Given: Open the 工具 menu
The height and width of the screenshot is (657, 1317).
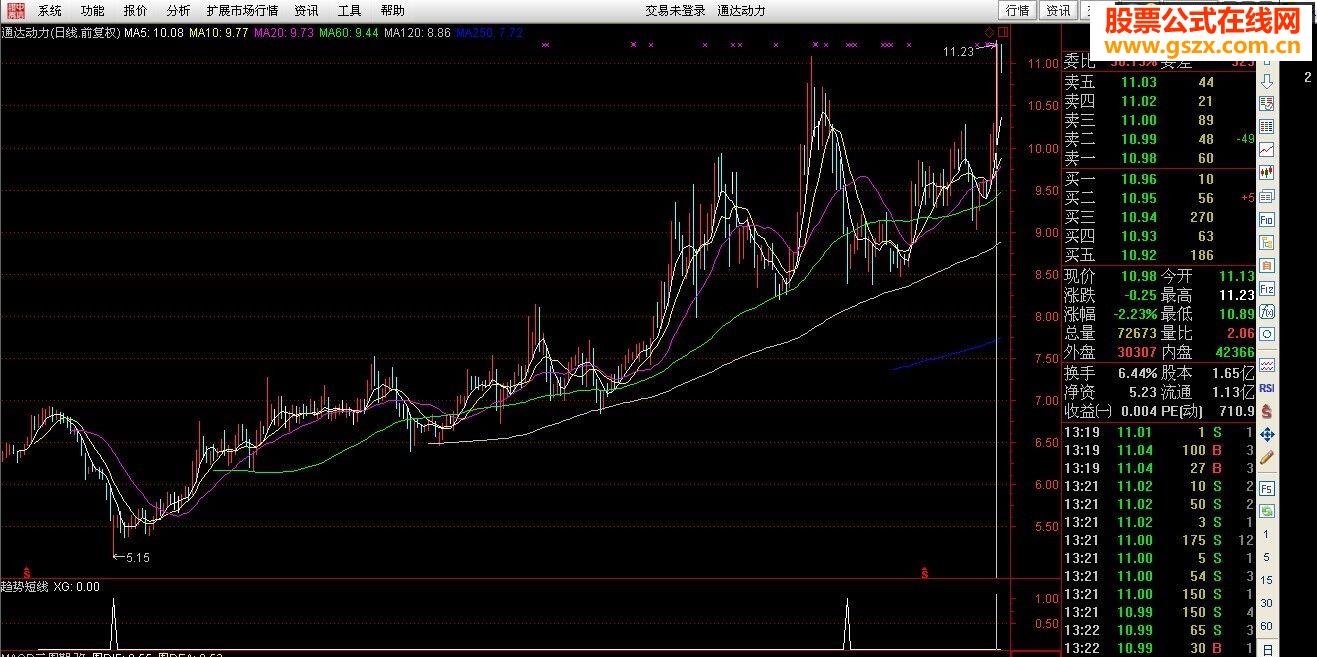Looking at the screenshot, I should 349,11.
